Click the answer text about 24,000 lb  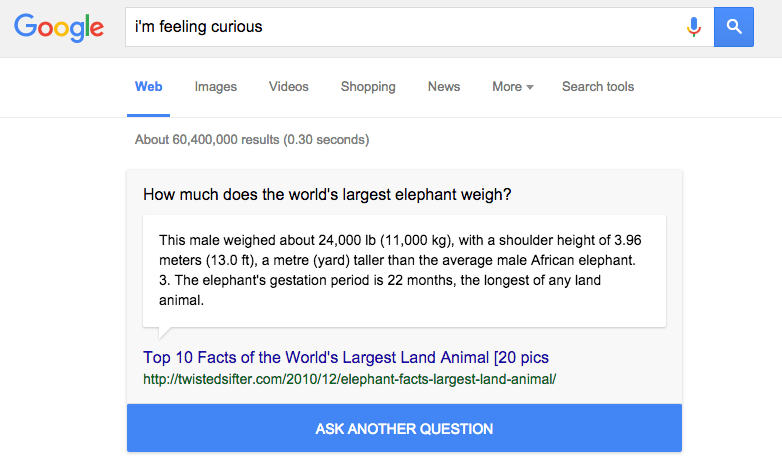[400, 250]
